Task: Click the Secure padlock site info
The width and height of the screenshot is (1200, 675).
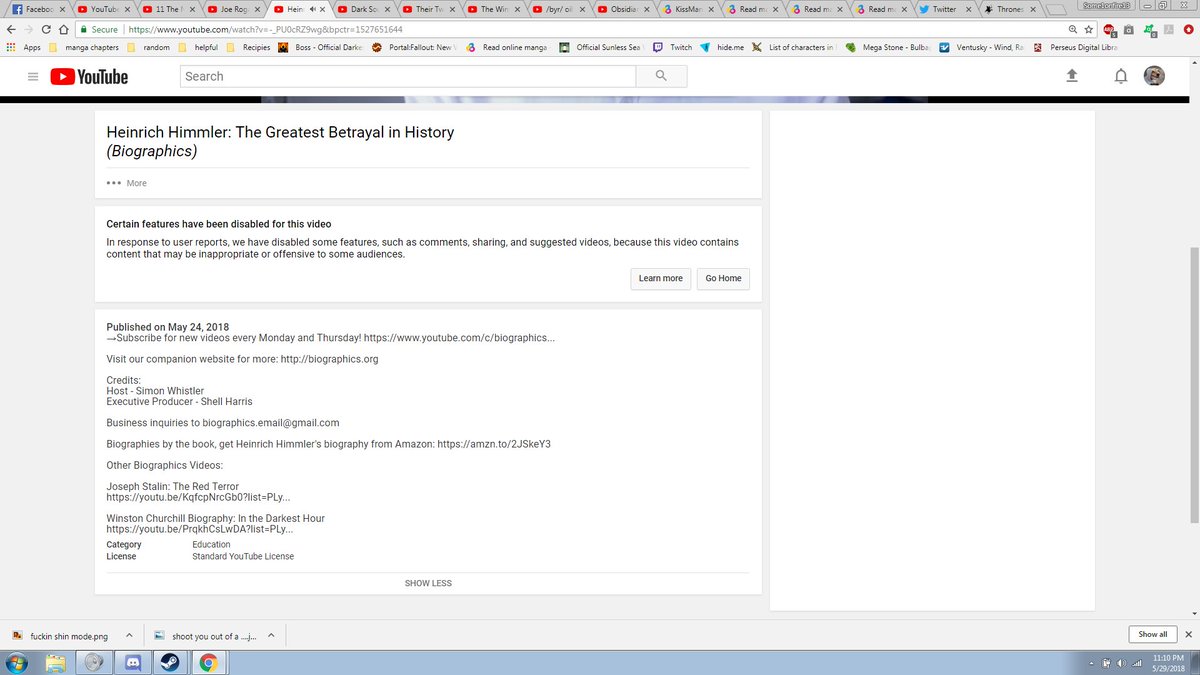Action: tap(100, 30)
